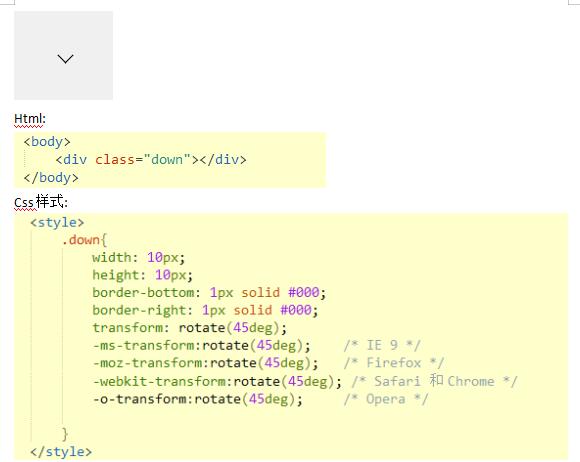
Task: Click the 'Safari 和 Chrome' comment
Action: pyautogui.click(x=435, y=381)
